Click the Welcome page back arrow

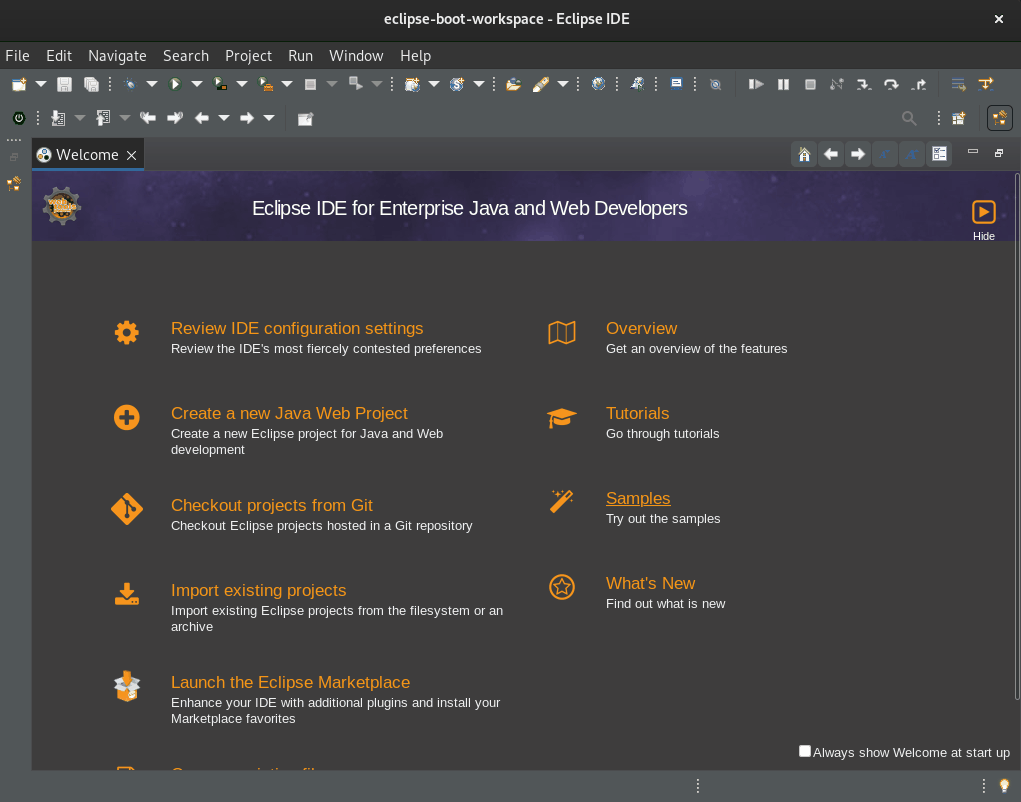tap(831, 154)
